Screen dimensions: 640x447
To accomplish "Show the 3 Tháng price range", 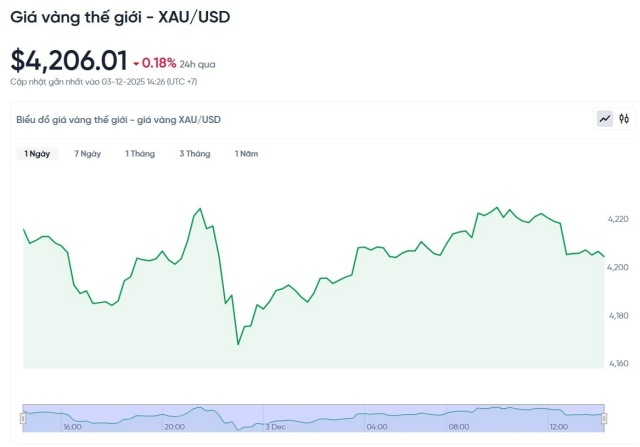I will pos(195,154).
